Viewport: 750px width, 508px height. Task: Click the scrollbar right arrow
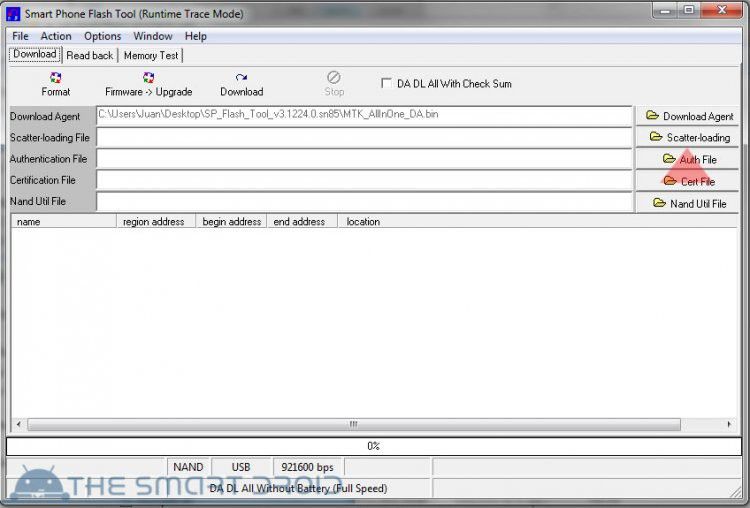[x=729, y=424]
